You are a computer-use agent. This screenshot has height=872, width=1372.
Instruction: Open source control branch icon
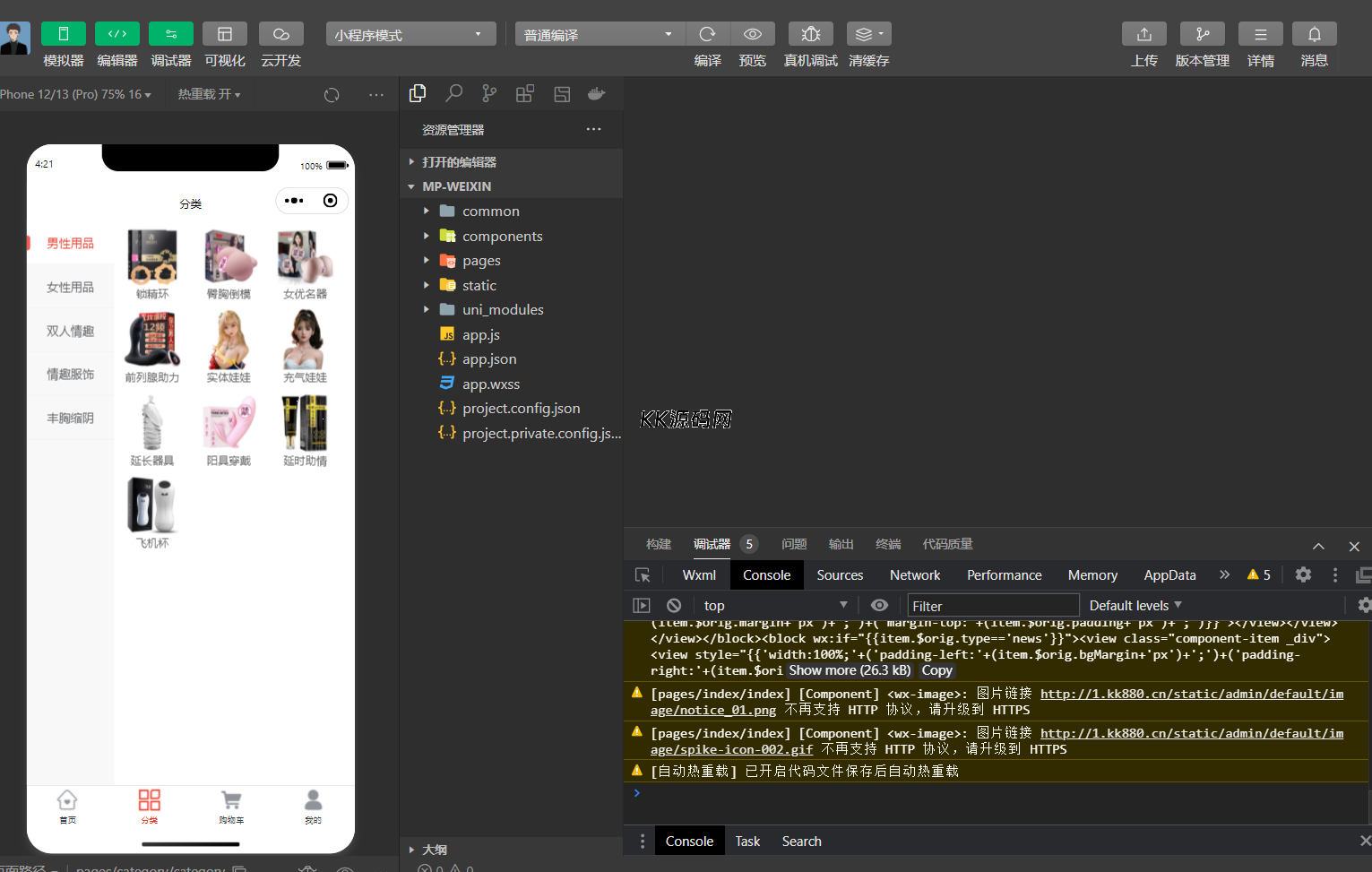[489, 93]
